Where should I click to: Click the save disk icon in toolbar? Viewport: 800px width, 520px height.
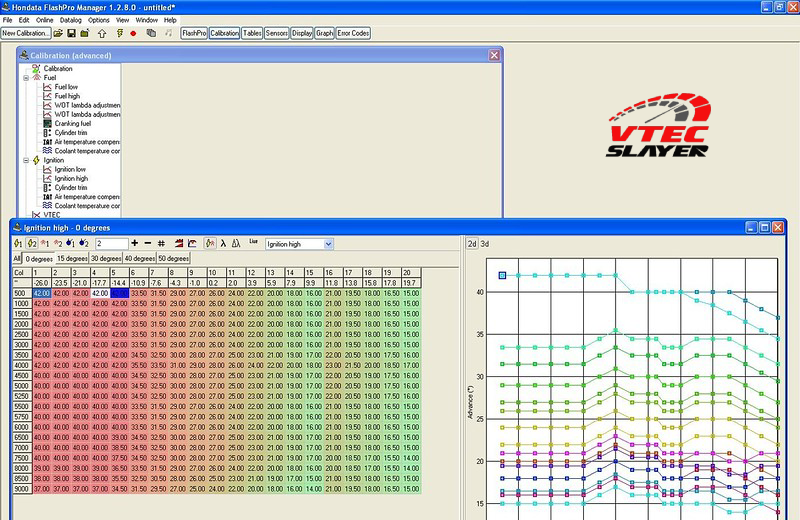point(71,33)
